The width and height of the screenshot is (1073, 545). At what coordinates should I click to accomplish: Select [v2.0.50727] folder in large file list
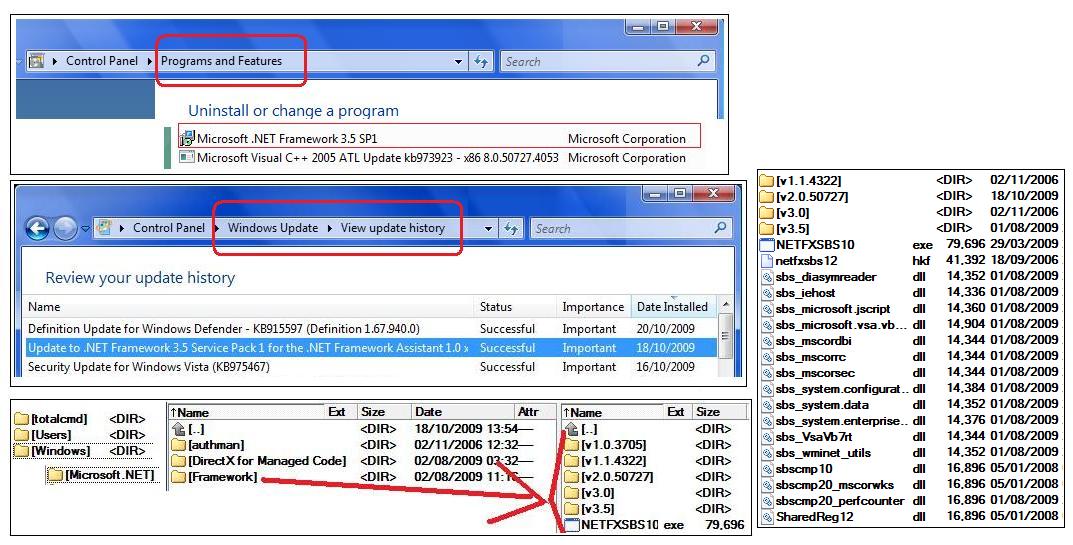coord(910,197)
